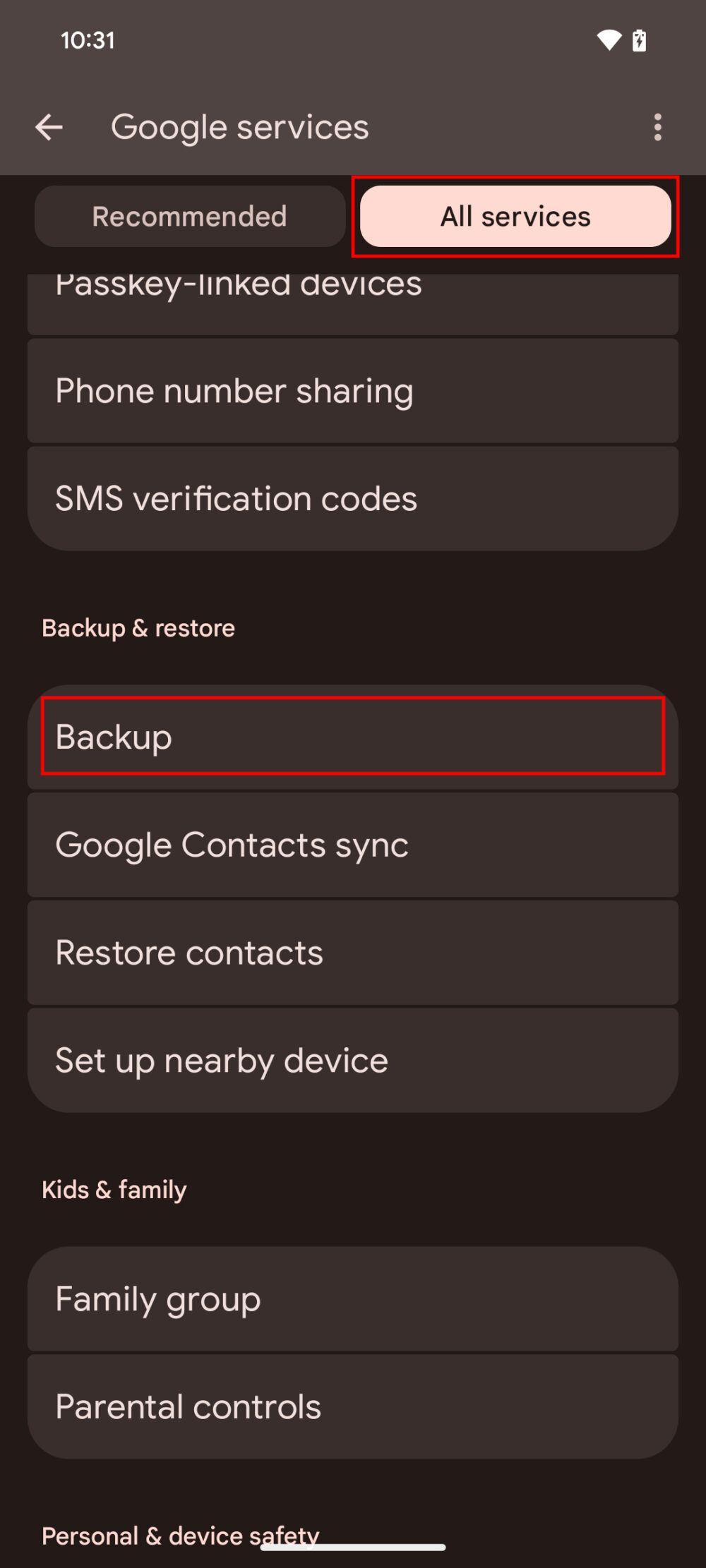Open Backup settings
Screen dimensions: 706x1568
[x=353, y=737]
